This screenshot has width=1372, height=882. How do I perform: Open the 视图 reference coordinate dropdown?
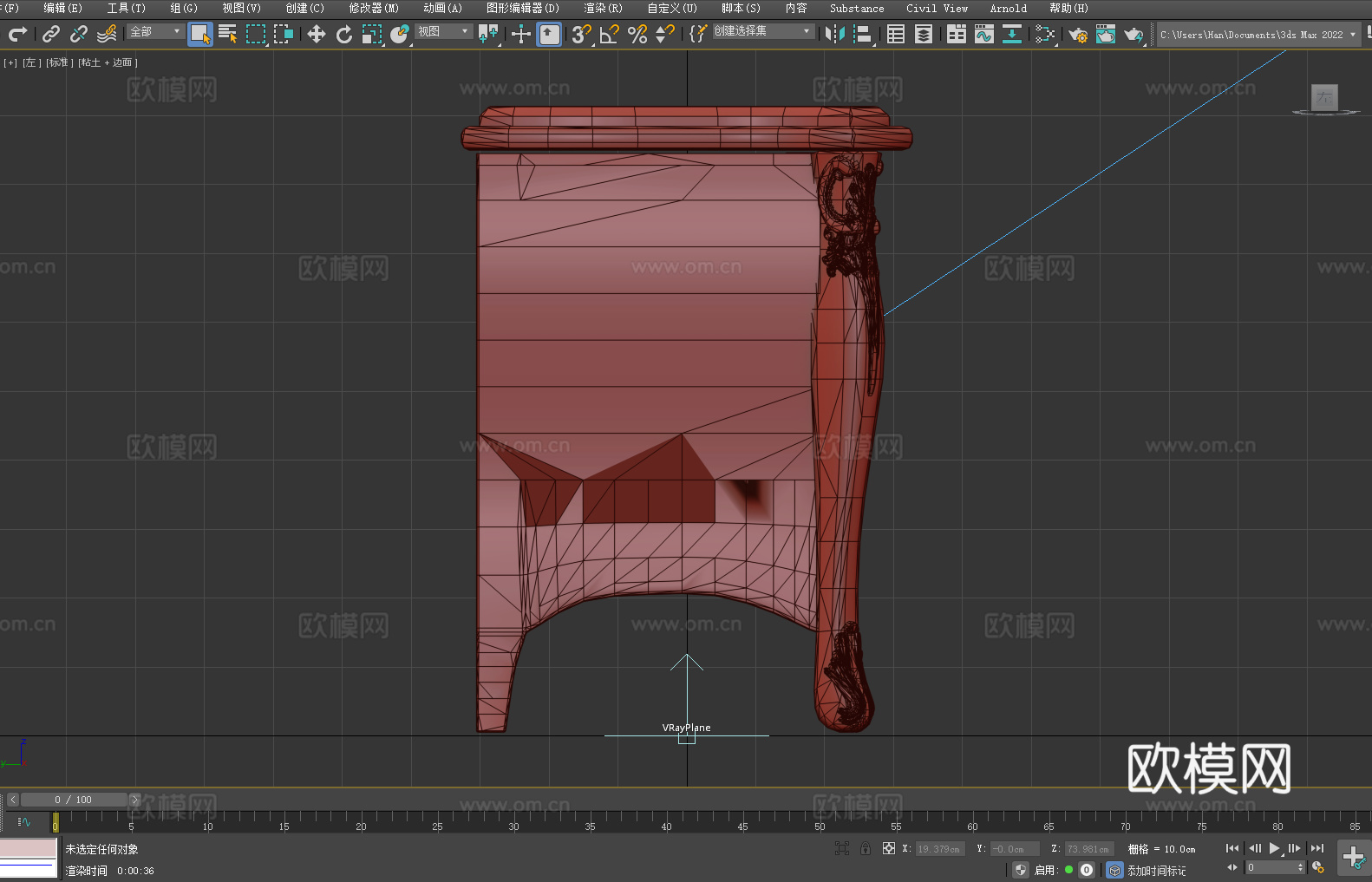pos(442,32)
